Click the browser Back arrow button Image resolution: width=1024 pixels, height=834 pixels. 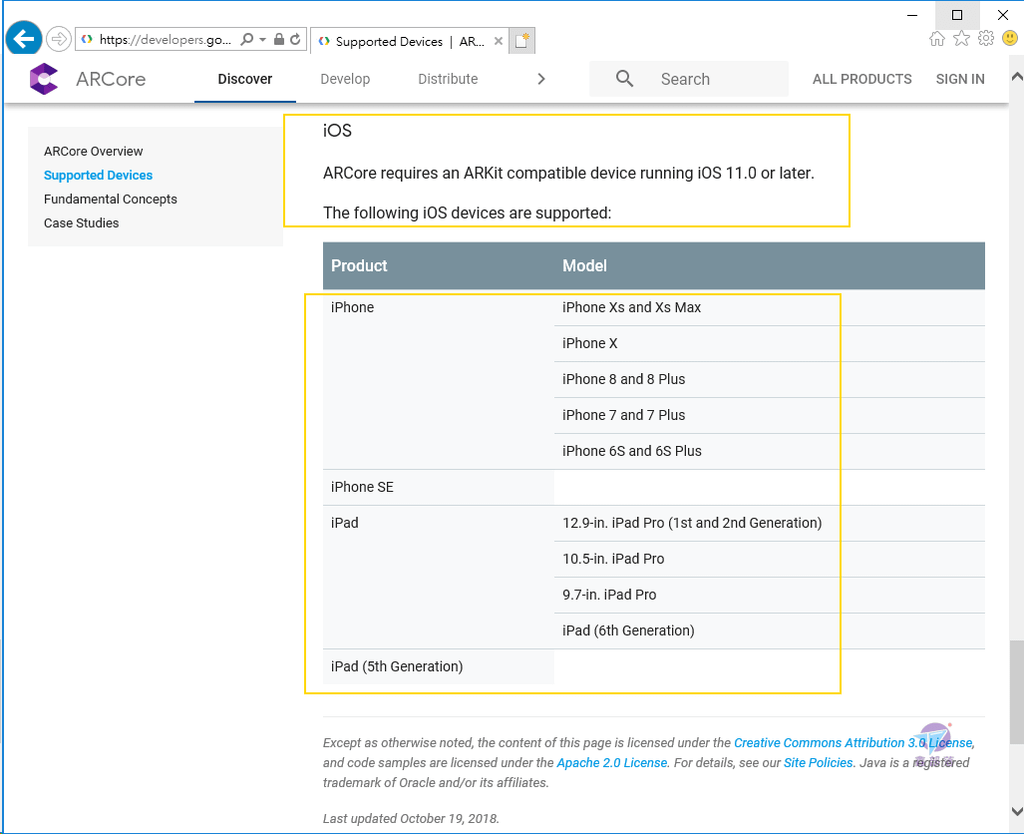point(24,39)
